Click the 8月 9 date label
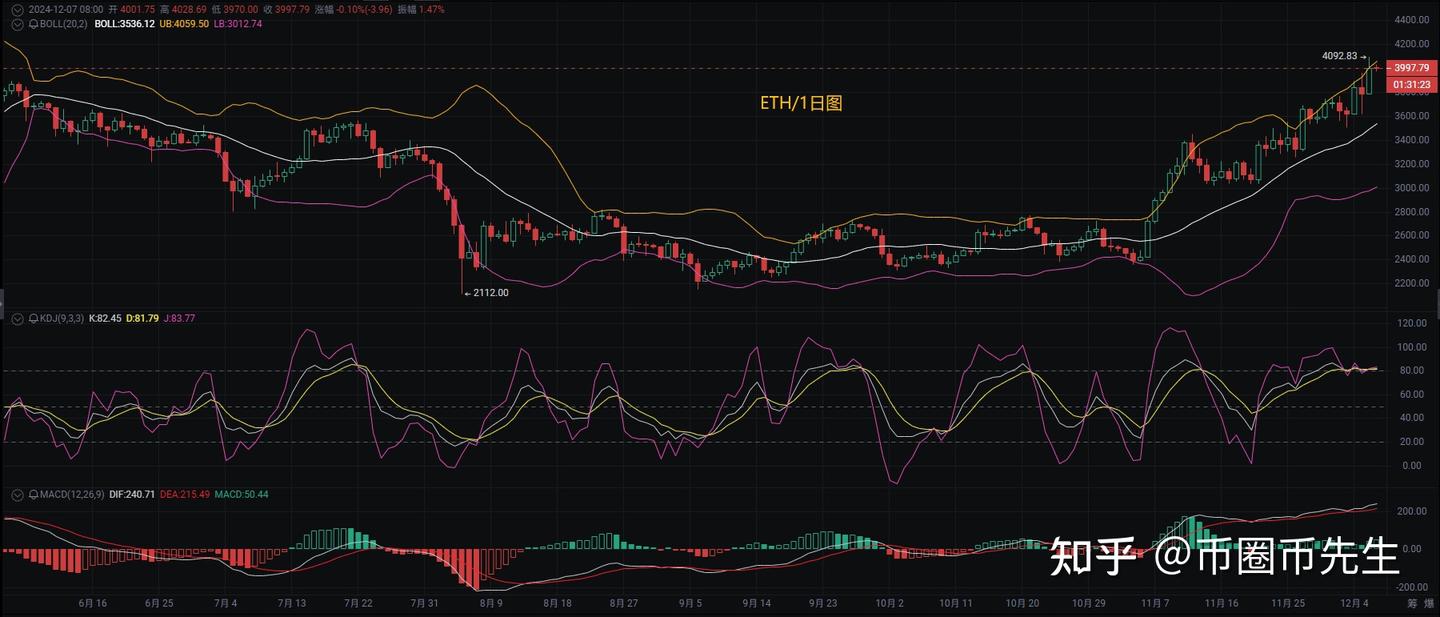Screen dimensions: 1440x617 pyautogui.click(x=491, y=603)
